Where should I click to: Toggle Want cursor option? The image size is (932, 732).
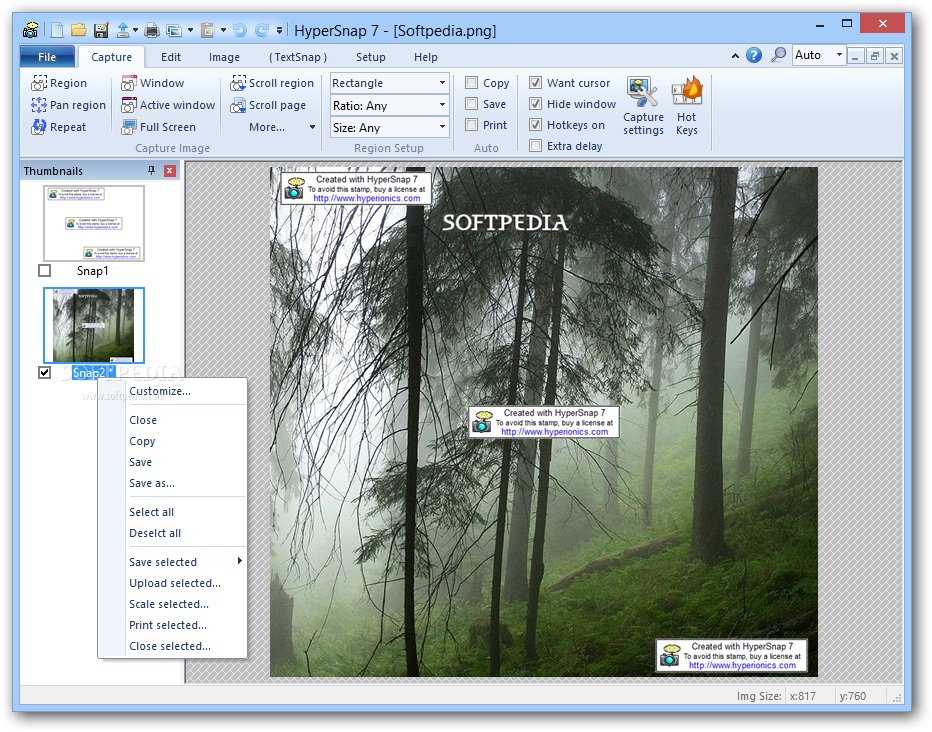click(536, 83)
